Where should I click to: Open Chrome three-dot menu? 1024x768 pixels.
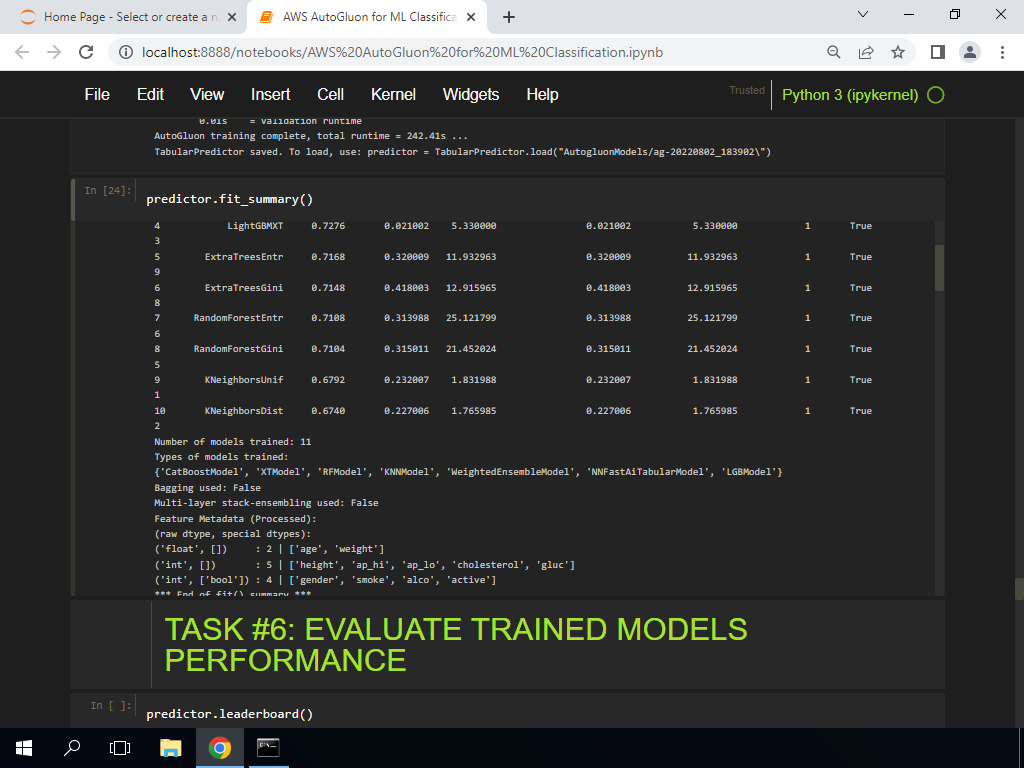pyautogui.click(x=1002, y=52)
